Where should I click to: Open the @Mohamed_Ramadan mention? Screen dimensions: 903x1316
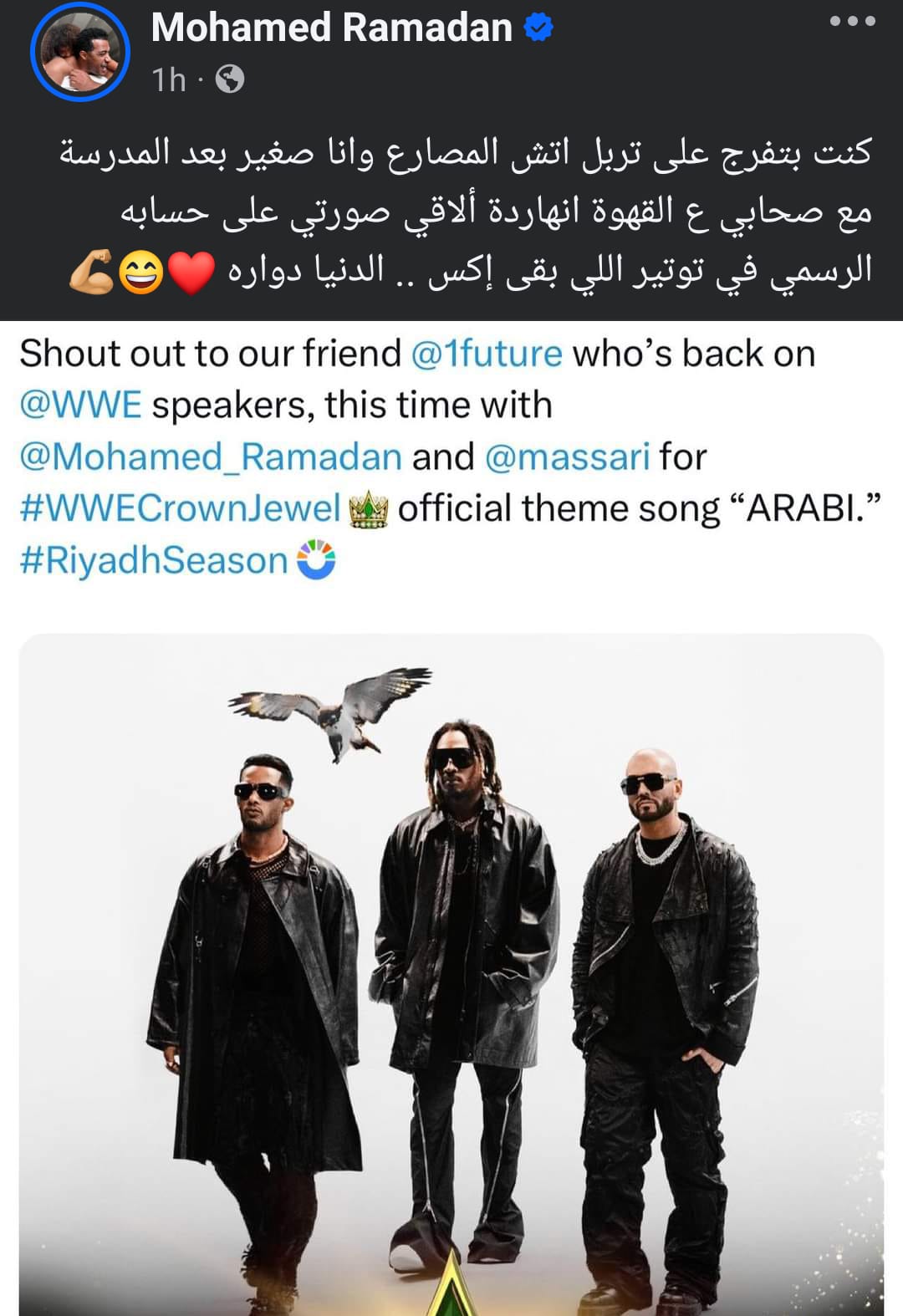click(211, 457)
